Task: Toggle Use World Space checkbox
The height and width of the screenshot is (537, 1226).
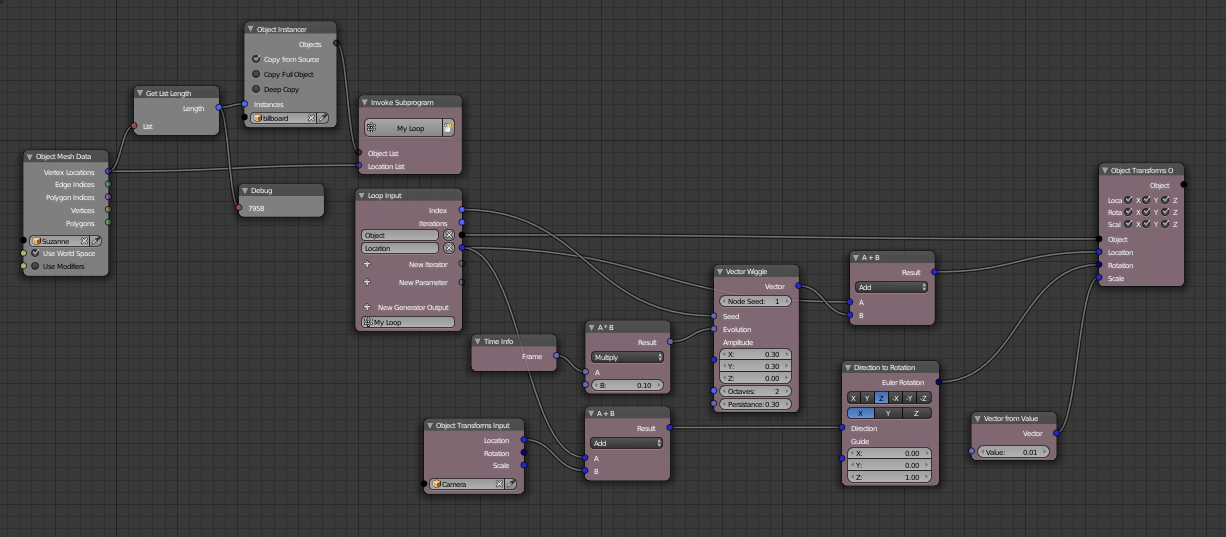Action: point(35,253)
